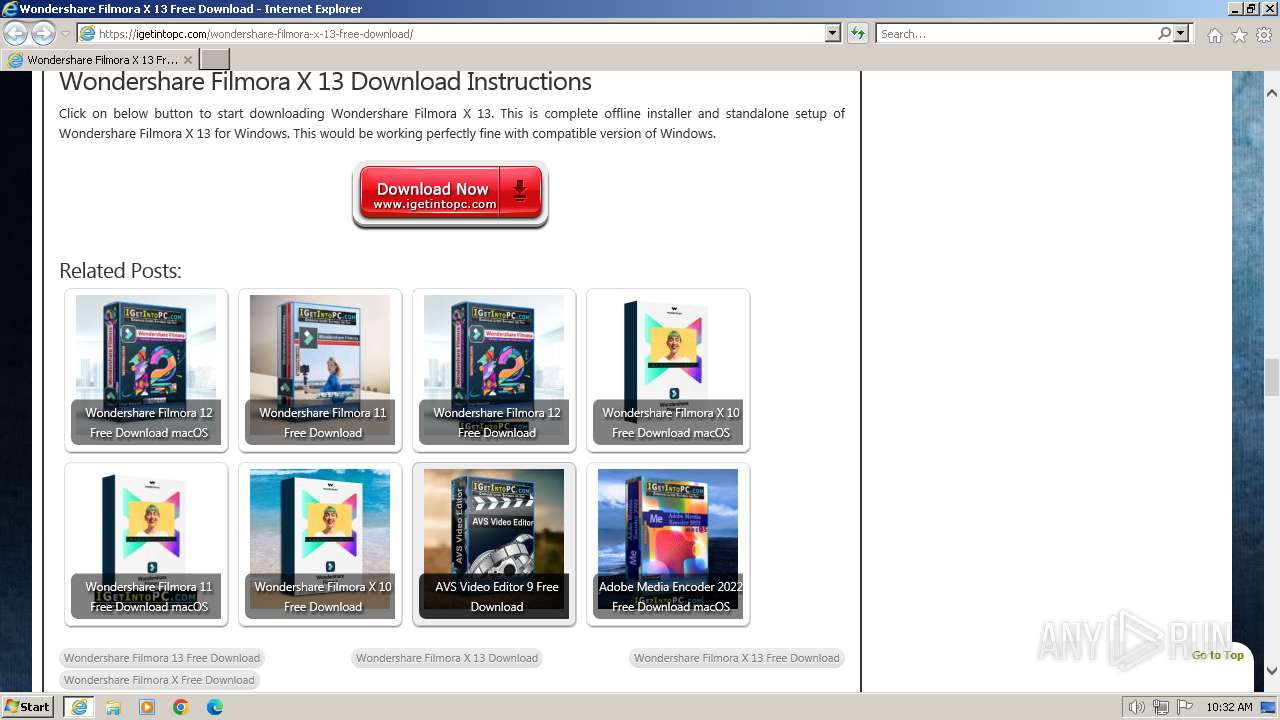Click the page scrollbar up arrow

pyautogui.click(x=1272, y=93)
